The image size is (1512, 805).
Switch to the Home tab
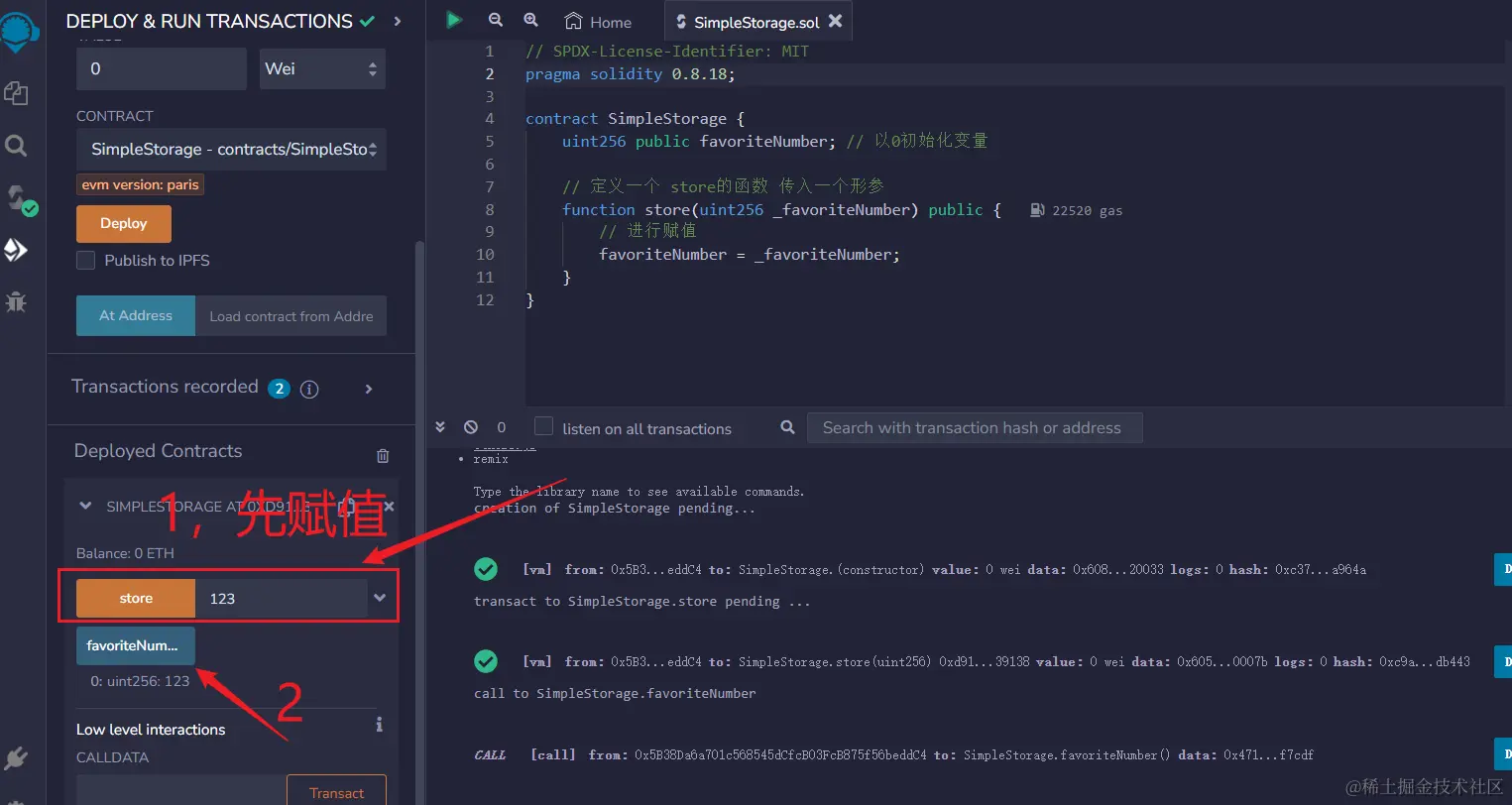click(x=598, y=22)
